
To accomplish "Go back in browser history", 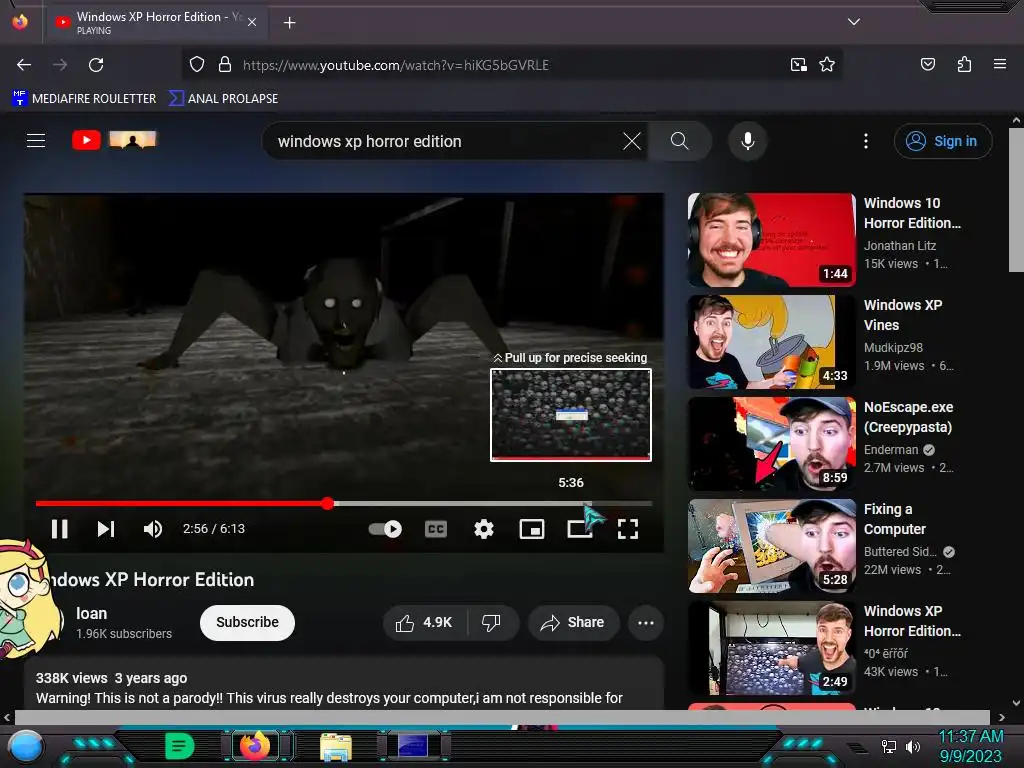I will (x=24, y=65).
